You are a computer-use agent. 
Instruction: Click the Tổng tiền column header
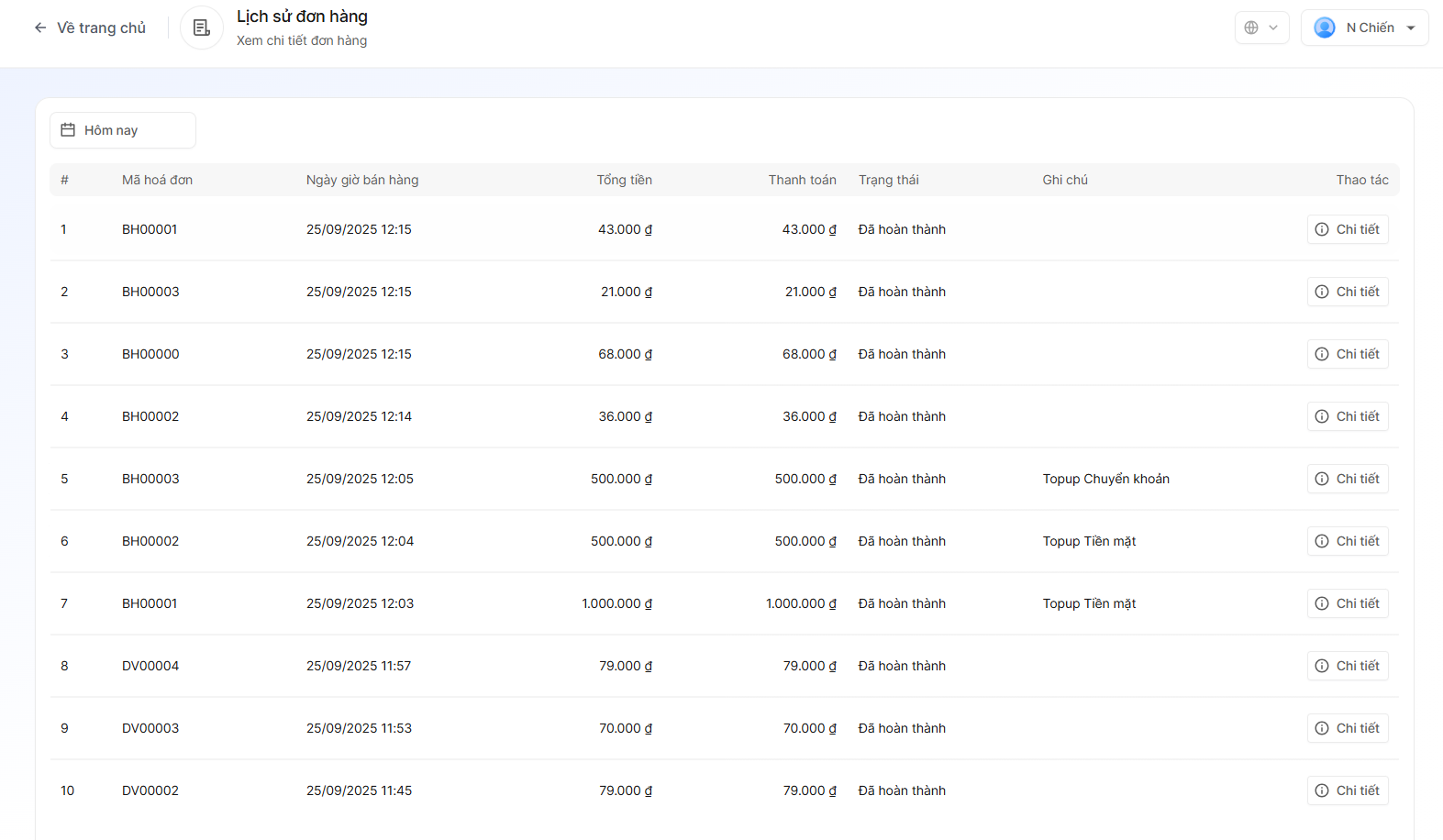click(624, 180)
